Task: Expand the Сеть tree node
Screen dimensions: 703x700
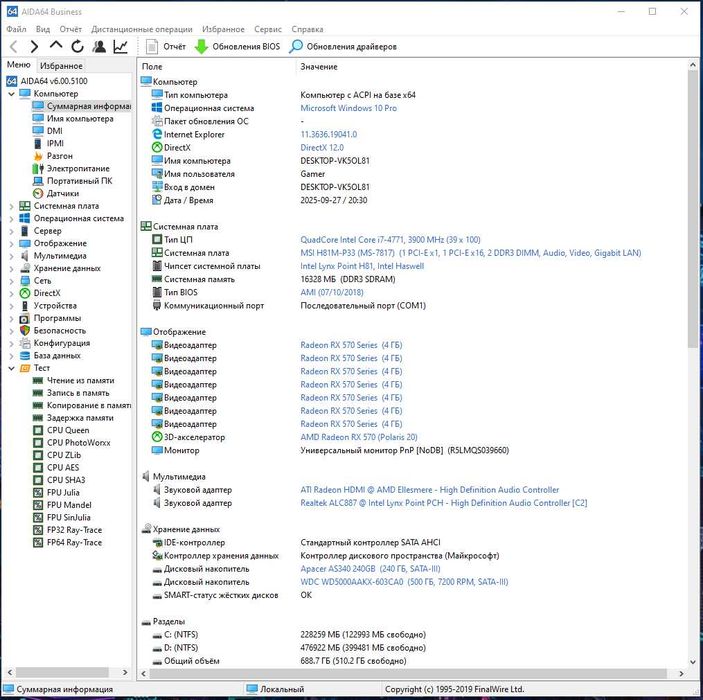Action: click(12, 281)
